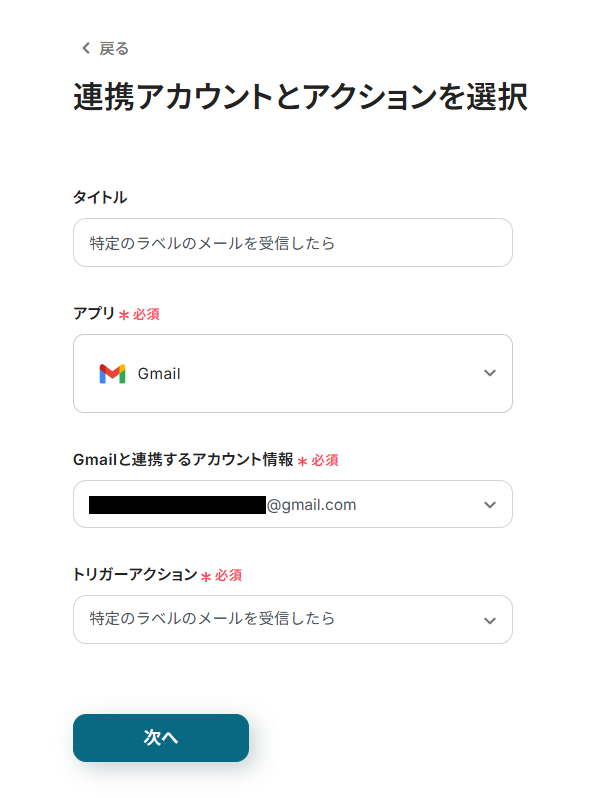Click the 必須 marker beside account info label
The width and height of the screenshot is (600, 798).
[x=324, y=460]
